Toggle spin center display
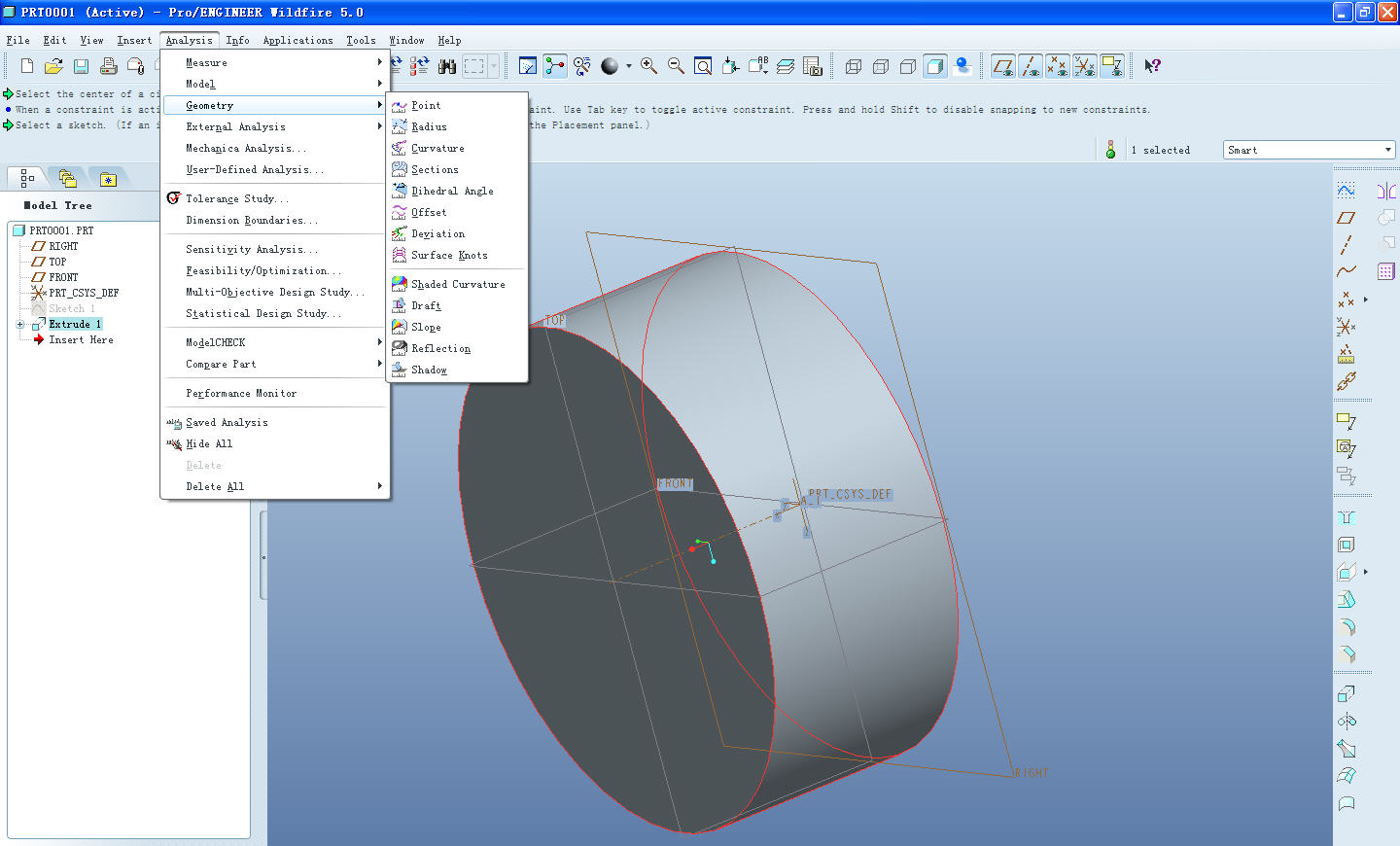The image size is (1400, 846). coord(555,66)
